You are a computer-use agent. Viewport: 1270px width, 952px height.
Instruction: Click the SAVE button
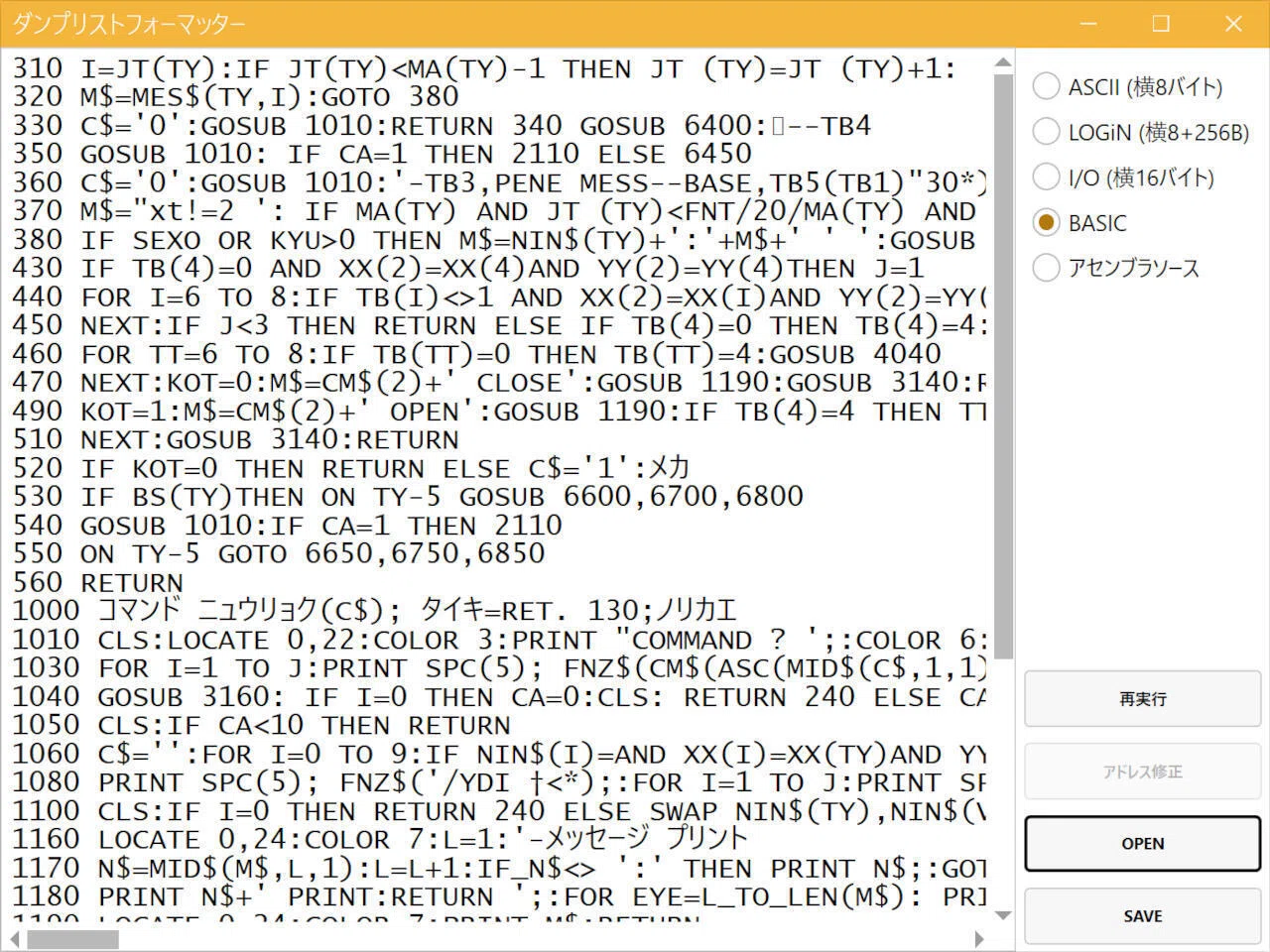click(1142, 916)
